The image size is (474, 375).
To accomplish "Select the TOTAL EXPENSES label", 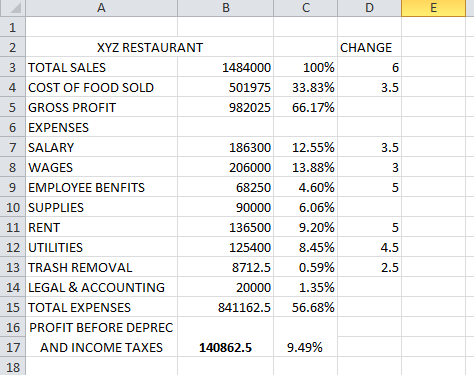I will (x=102, y=307).
